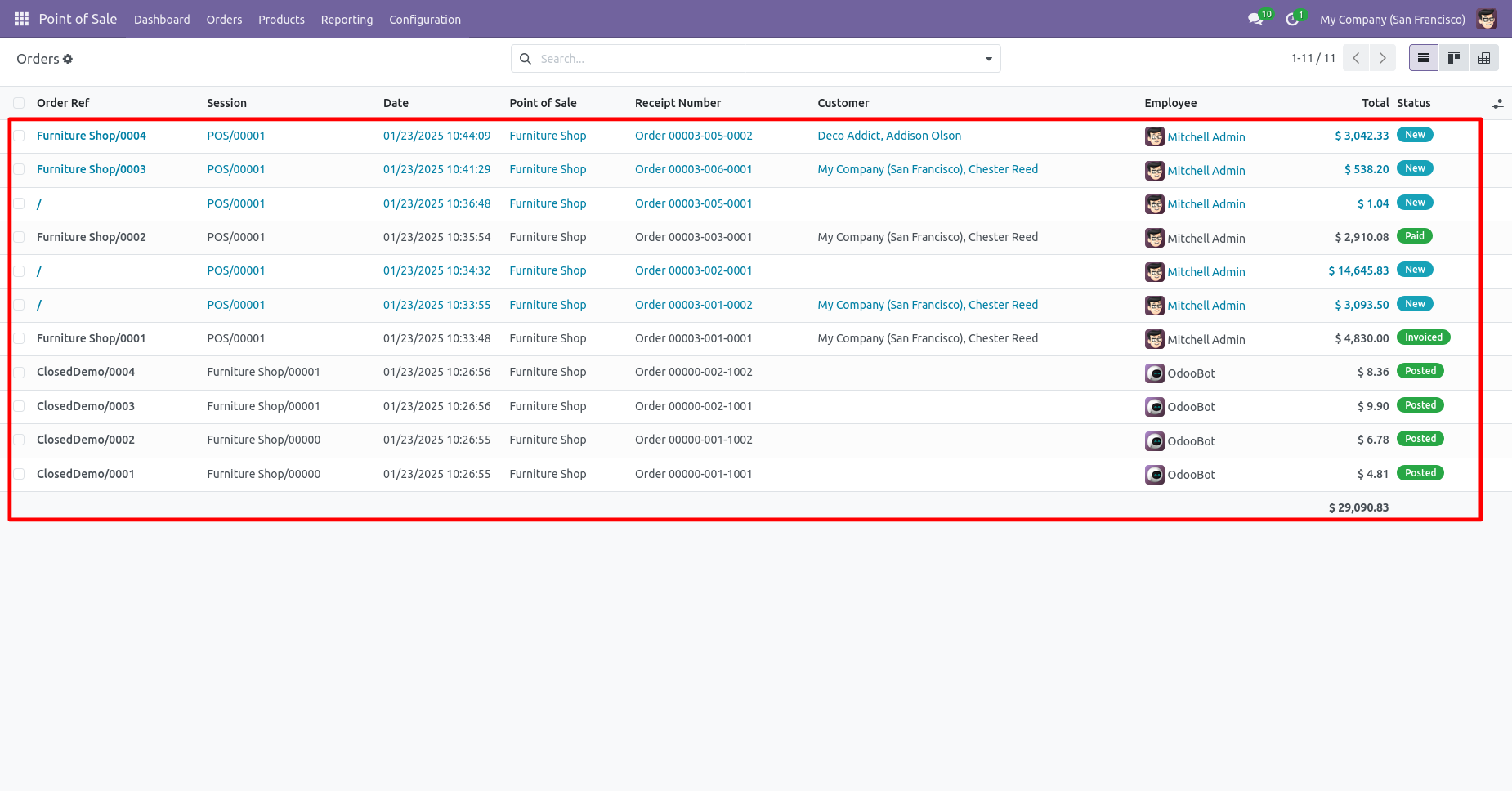Image resolution: width=1512 pixels, height=791 pixels.
Task: Sort by Session column header
Action: [226, 103]
